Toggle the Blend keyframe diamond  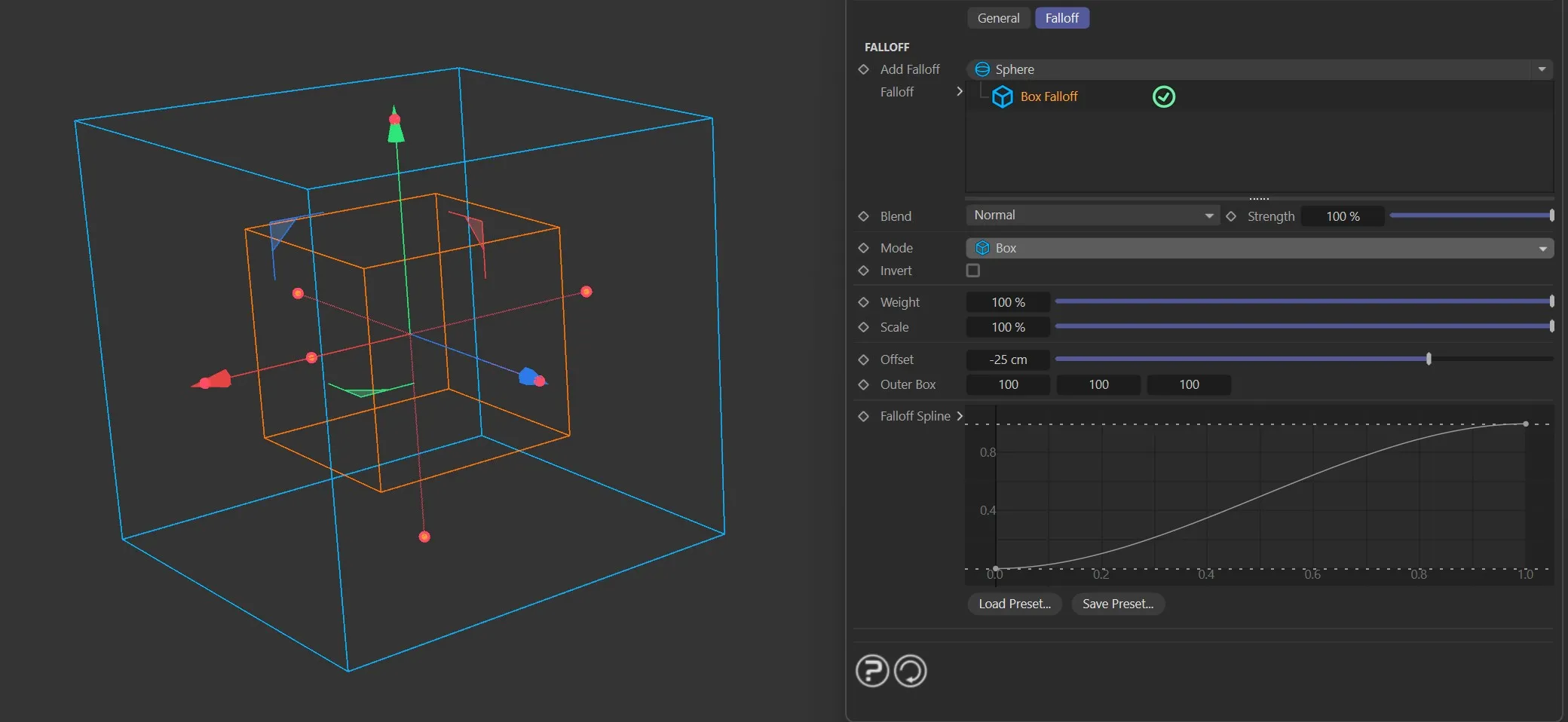864,216
